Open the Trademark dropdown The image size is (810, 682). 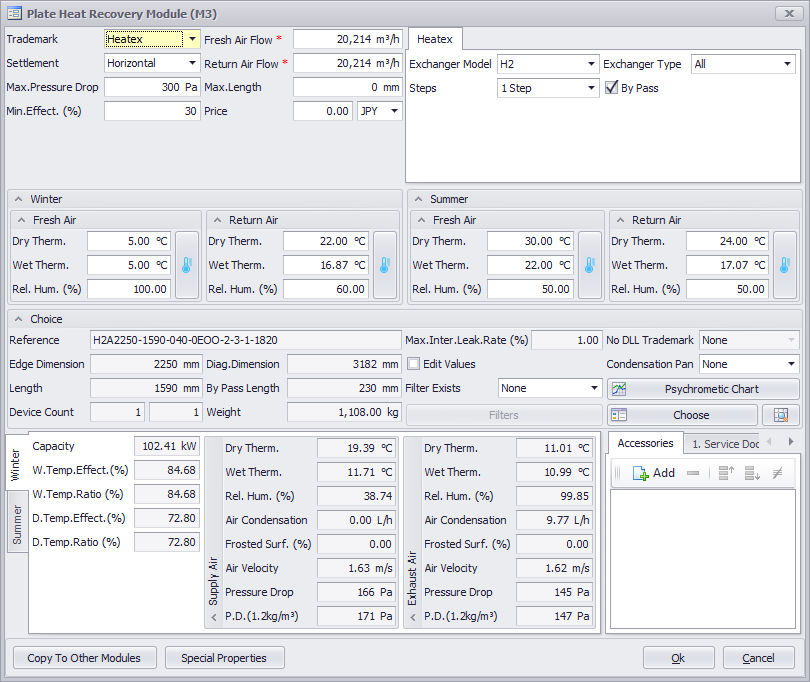[192, 39]
